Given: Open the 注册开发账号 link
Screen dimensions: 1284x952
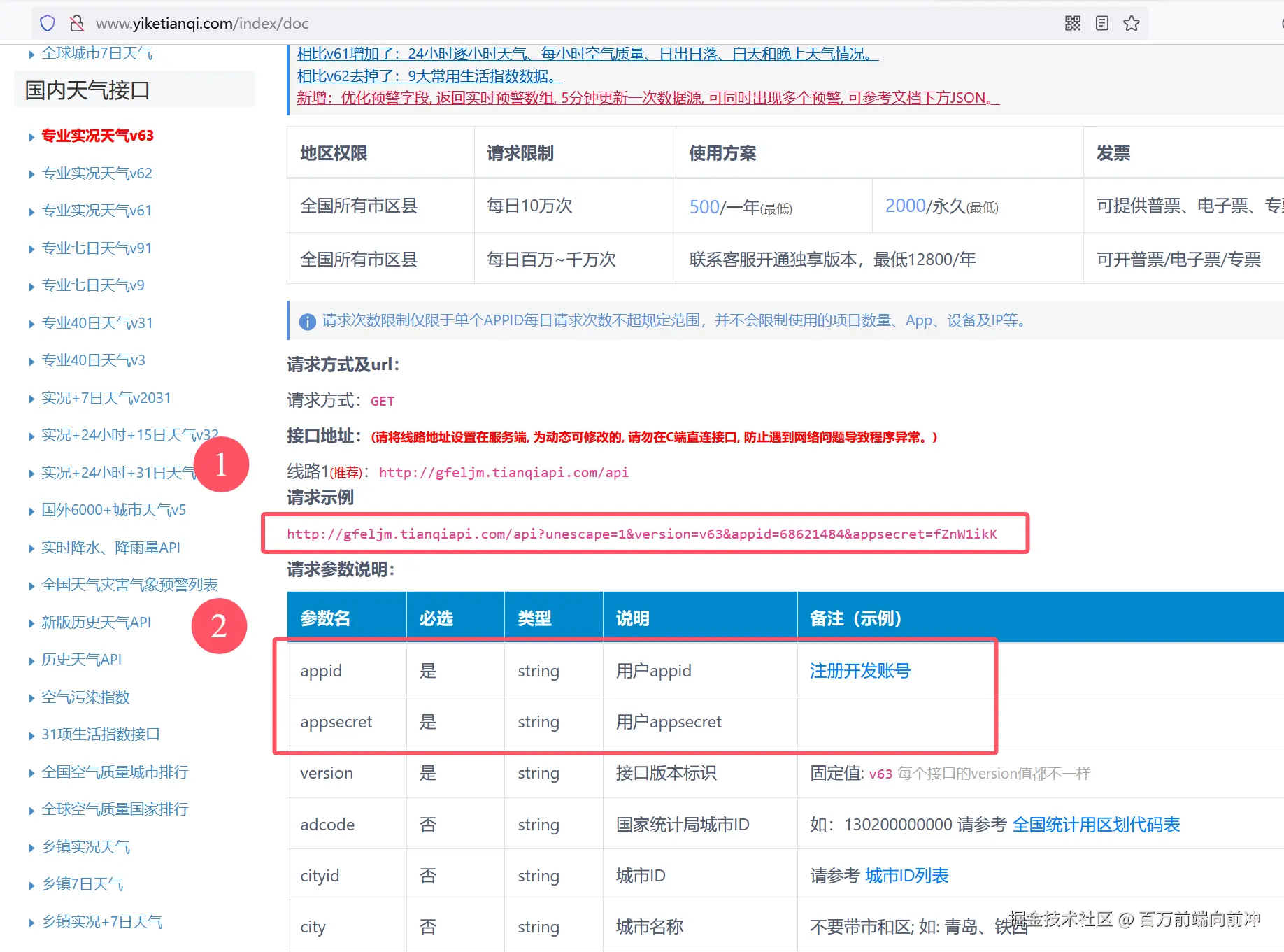Looking at the screenshot, I should click(859, 671).
